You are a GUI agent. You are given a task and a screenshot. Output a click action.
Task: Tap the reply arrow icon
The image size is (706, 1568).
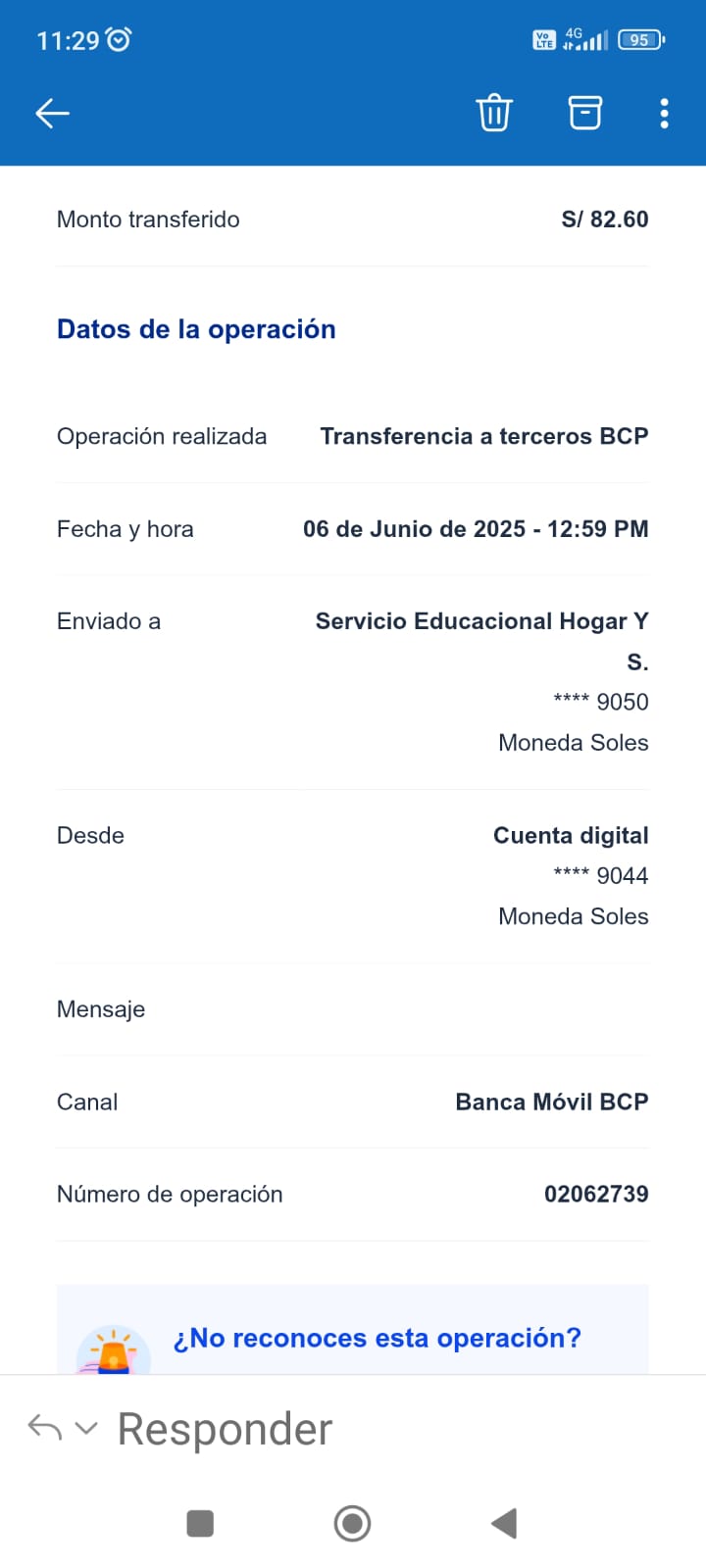[44, 1428]
